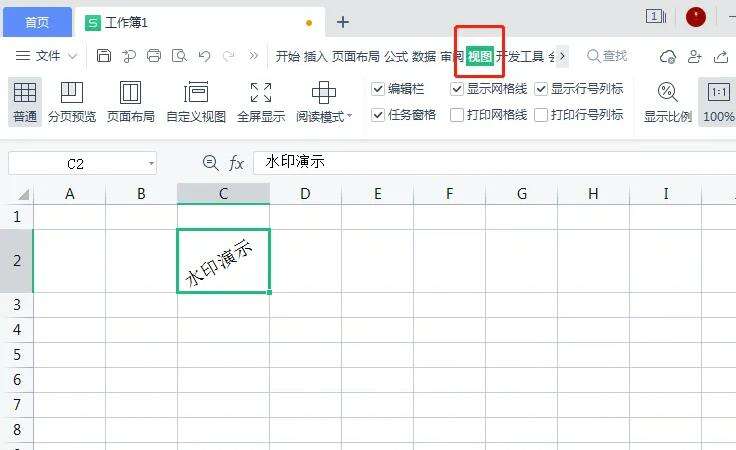Open the 开发工具 ribbon tab
Screen dimensions: 736x450
click(x=520, y=57)
